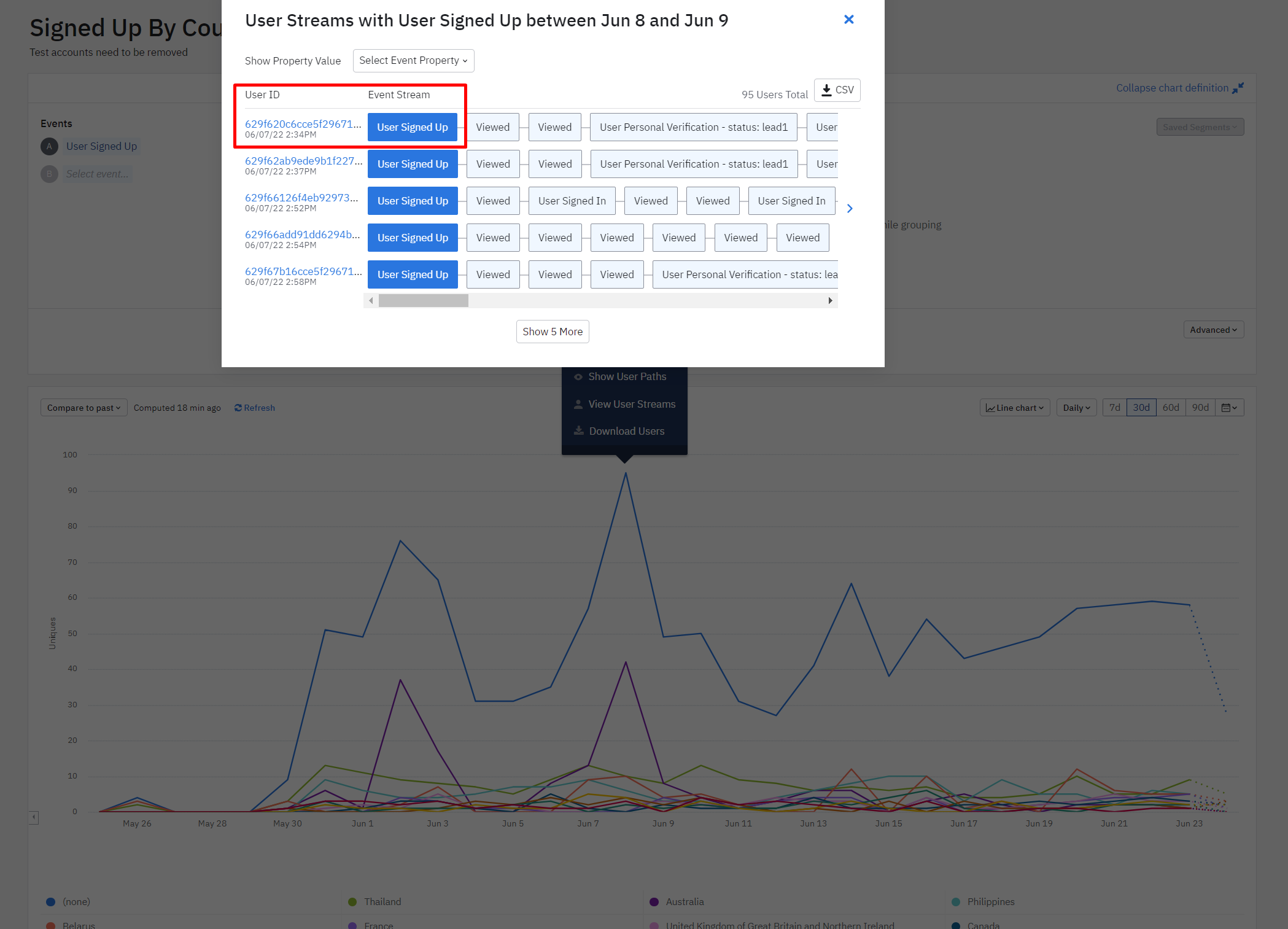Select the 7d time range tab
The image size is (1288, 929).
pyautogui.click(x=1114, y=408)
